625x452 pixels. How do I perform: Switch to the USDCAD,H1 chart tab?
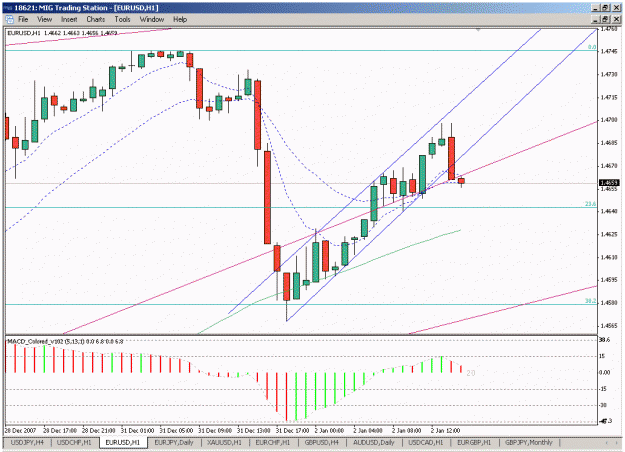(426, 442)
